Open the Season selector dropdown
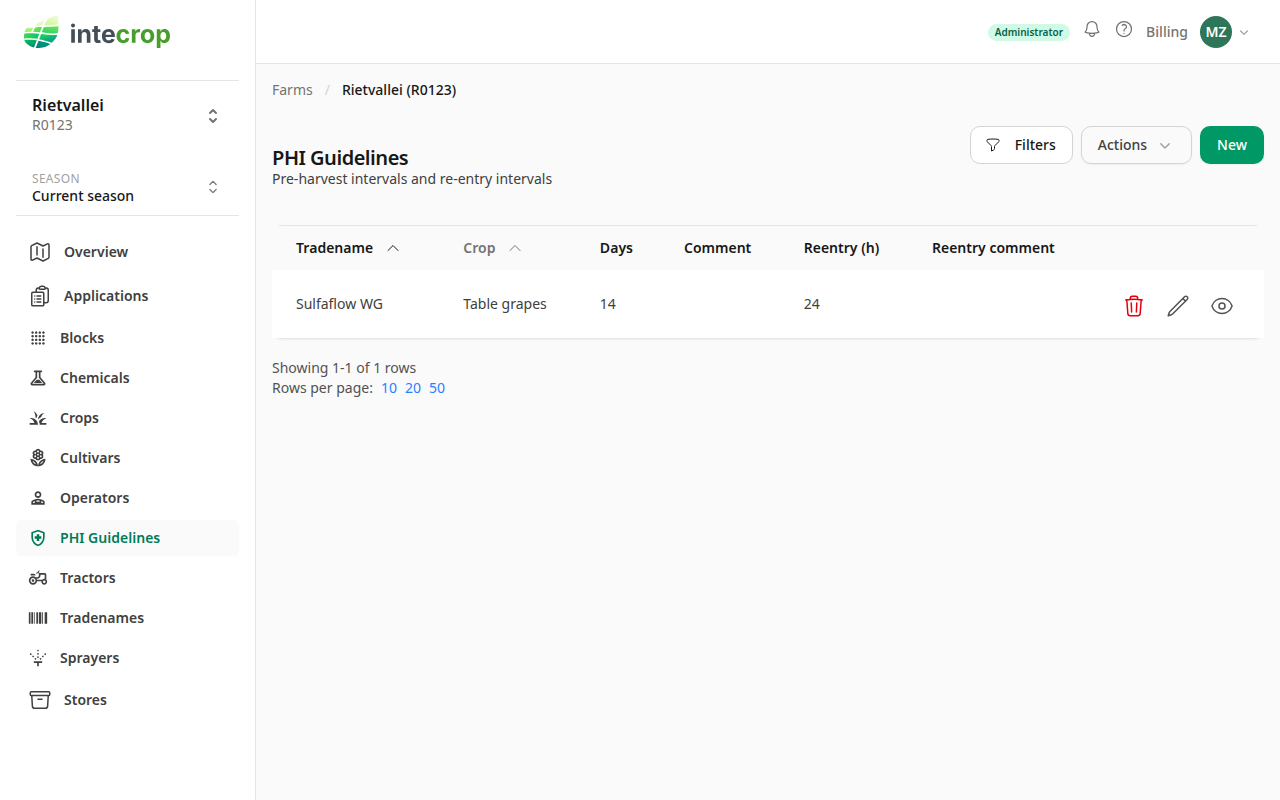Viewport: 1280px width, 800px height. (127, 187)
